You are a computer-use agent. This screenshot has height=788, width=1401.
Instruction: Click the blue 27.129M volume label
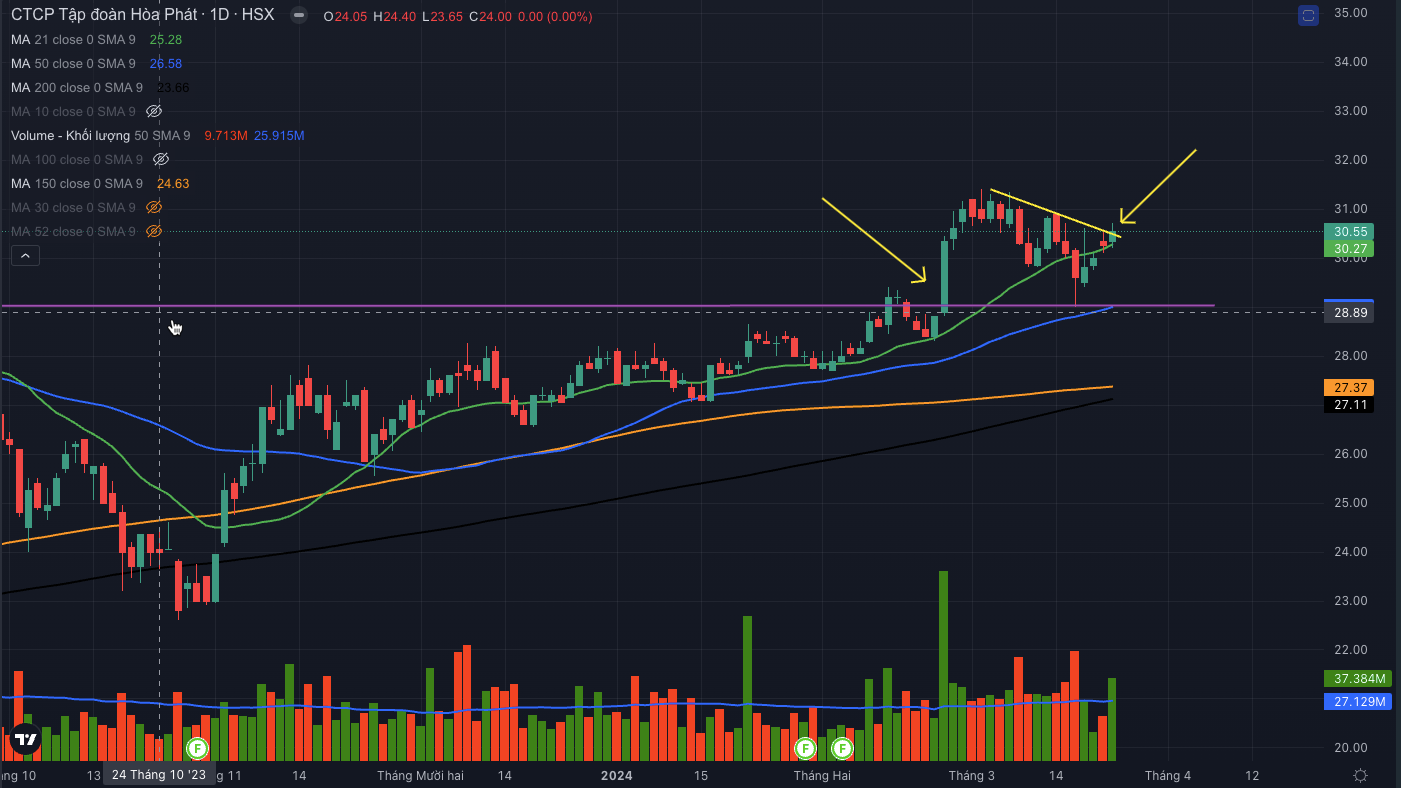pos(1360,702)
